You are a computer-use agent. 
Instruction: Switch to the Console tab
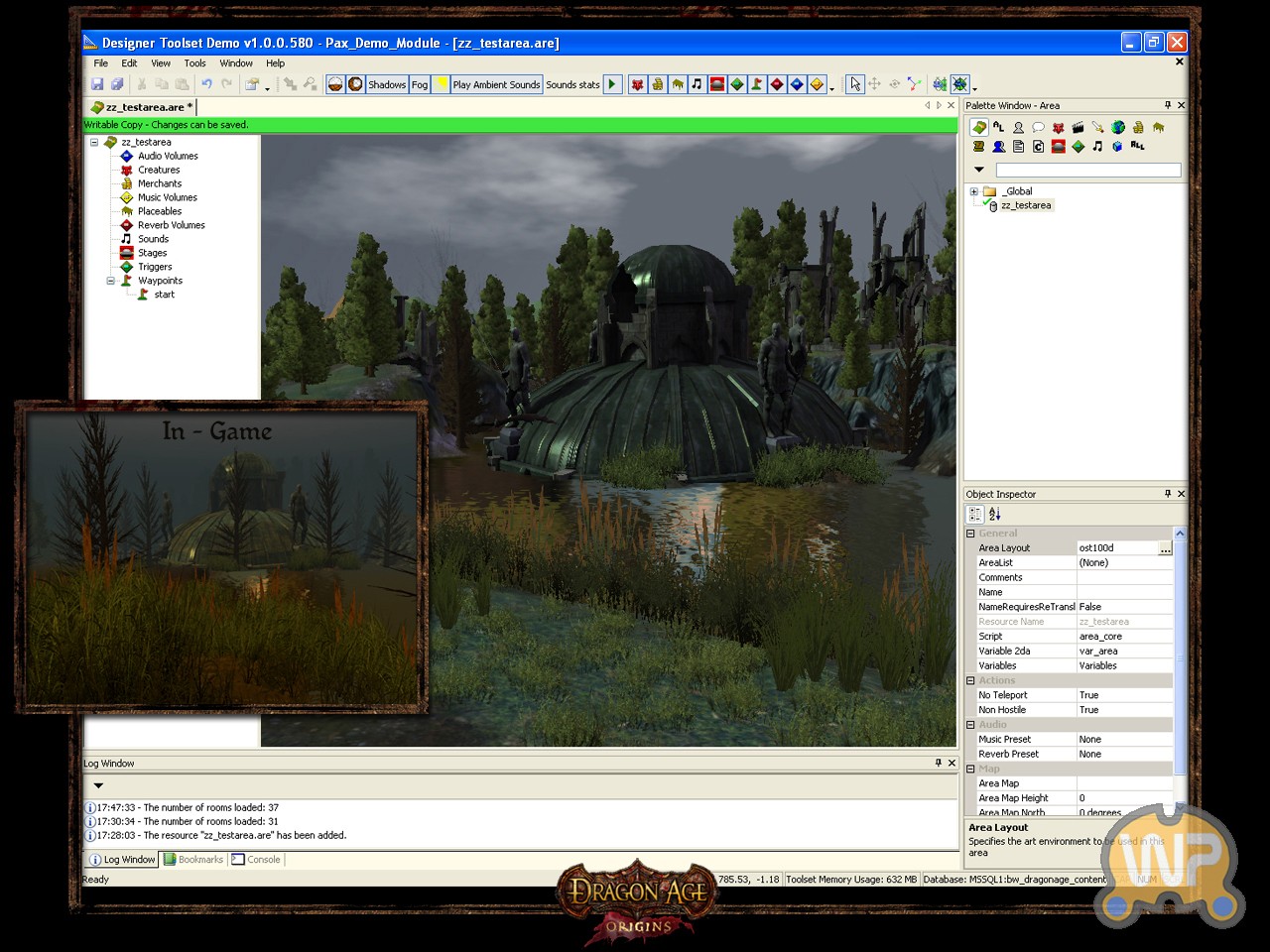tap(256, 860)
